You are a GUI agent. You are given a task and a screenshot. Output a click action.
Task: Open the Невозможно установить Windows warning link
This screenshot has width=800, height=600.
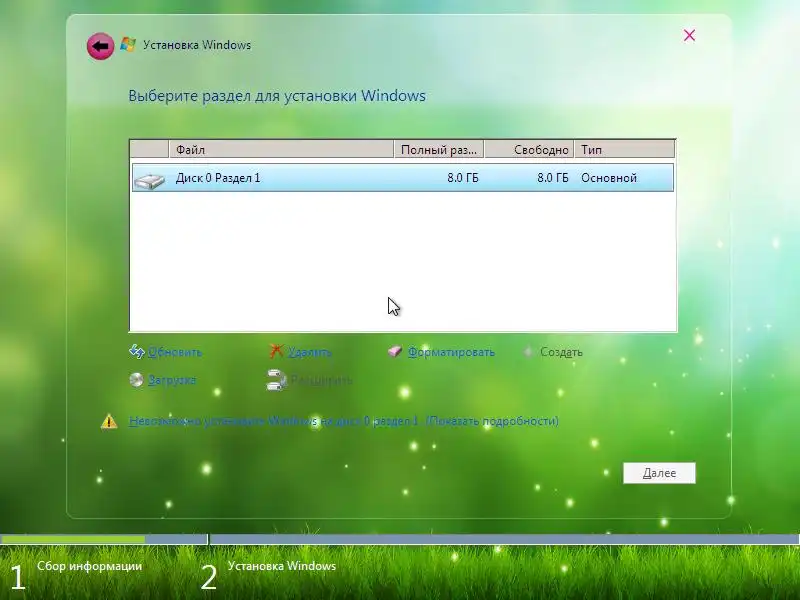[x=343, y=421]
